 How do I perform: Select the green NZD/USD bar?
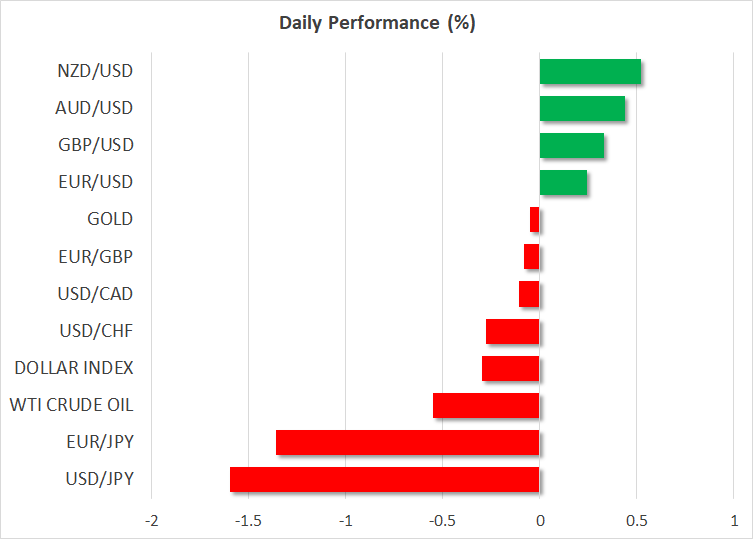tap(590, 71)
